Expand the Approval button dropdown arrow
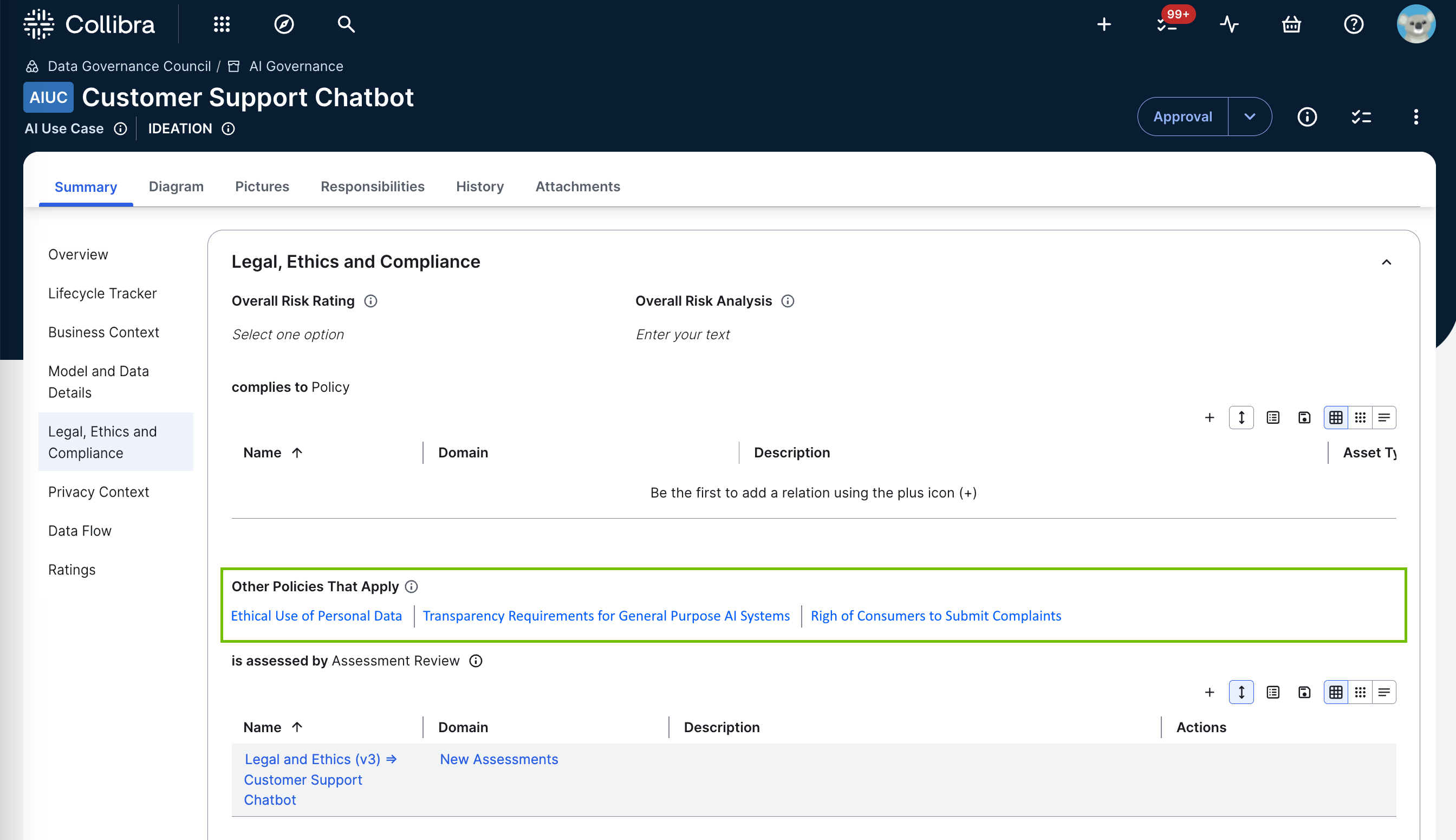The image size is (1456, 840). [x=1250, y=117]
